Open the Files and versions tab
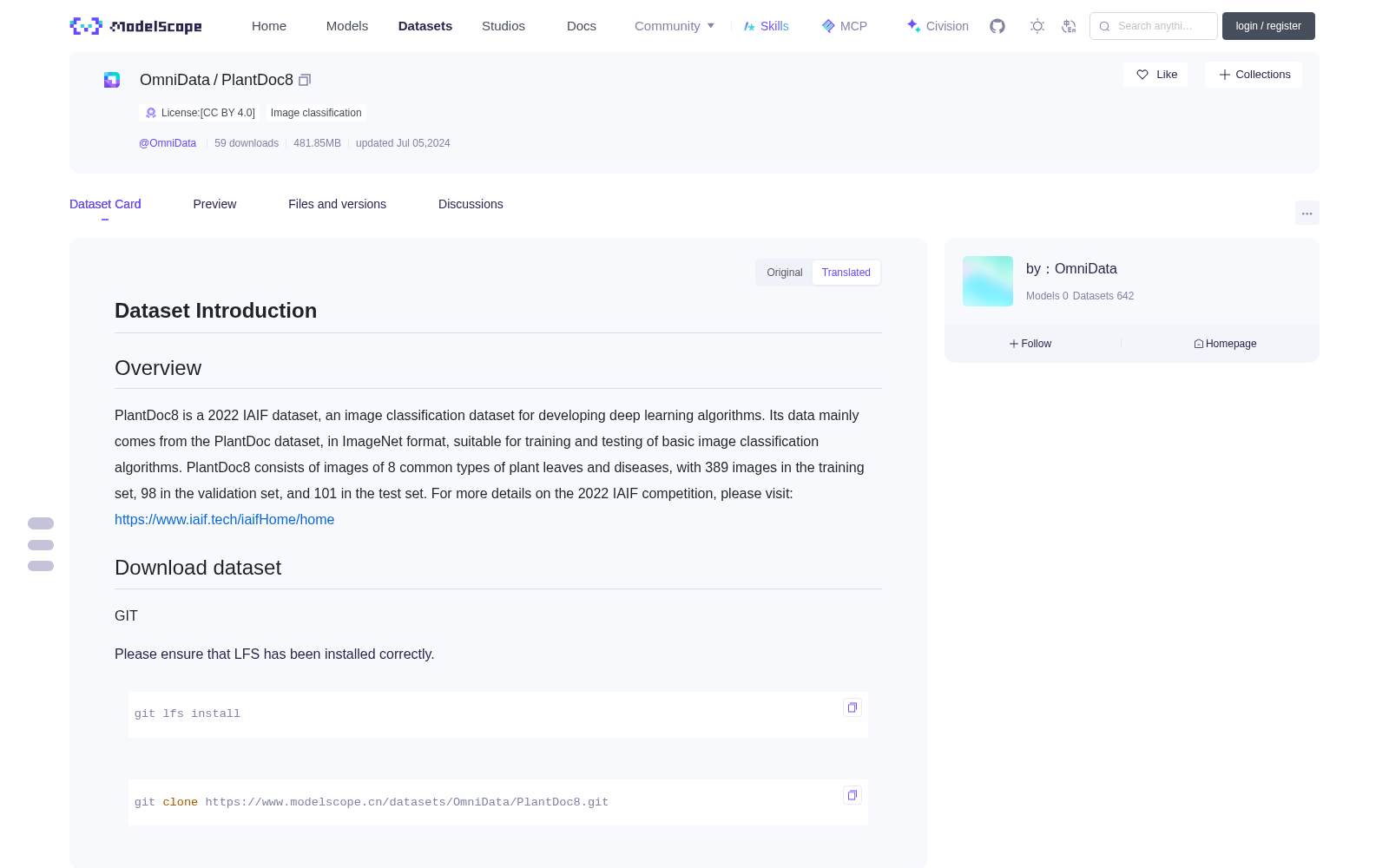 click(x=337, y=204)
